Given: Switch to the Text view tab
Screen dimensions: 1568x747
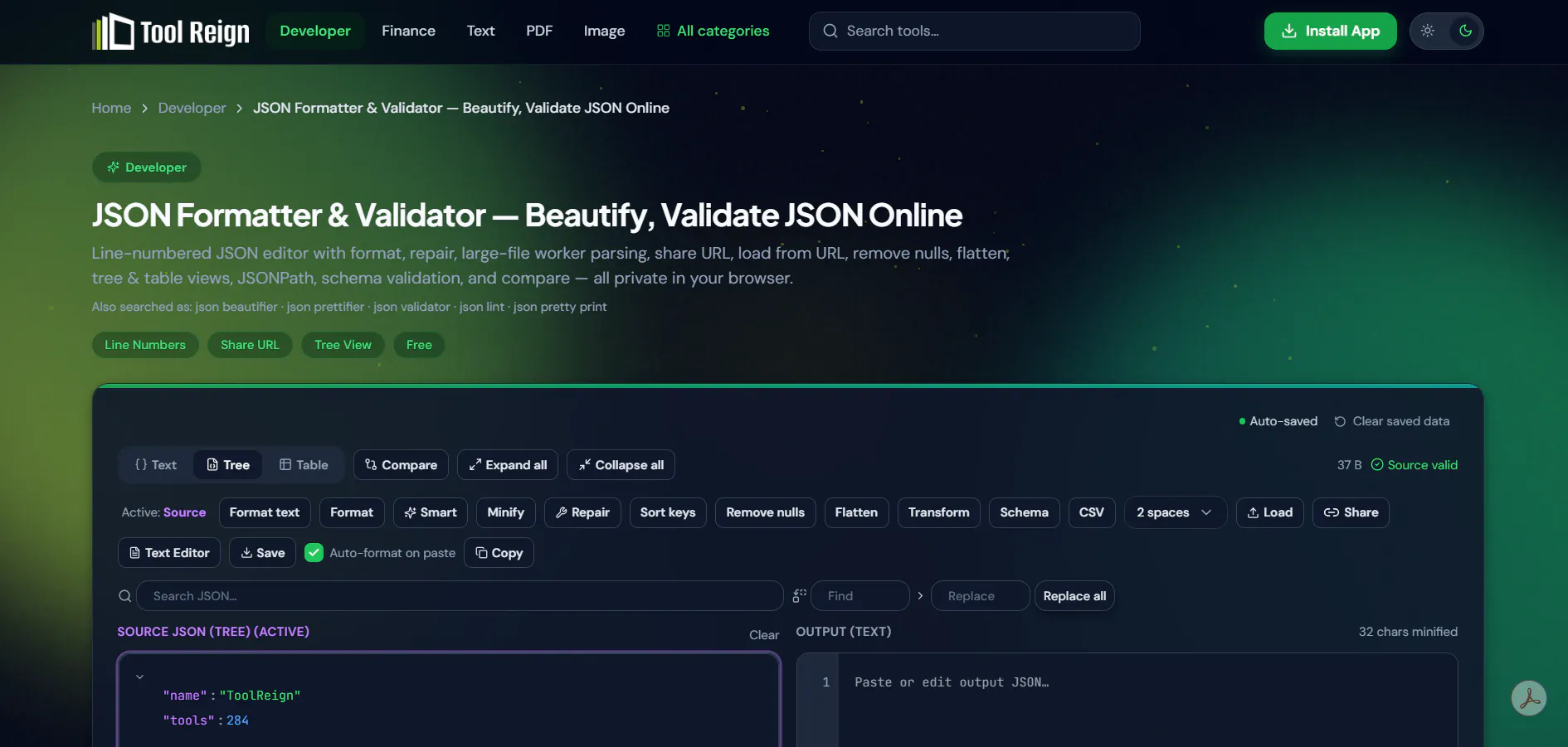Looking at the screenshot, I should 156,465.
